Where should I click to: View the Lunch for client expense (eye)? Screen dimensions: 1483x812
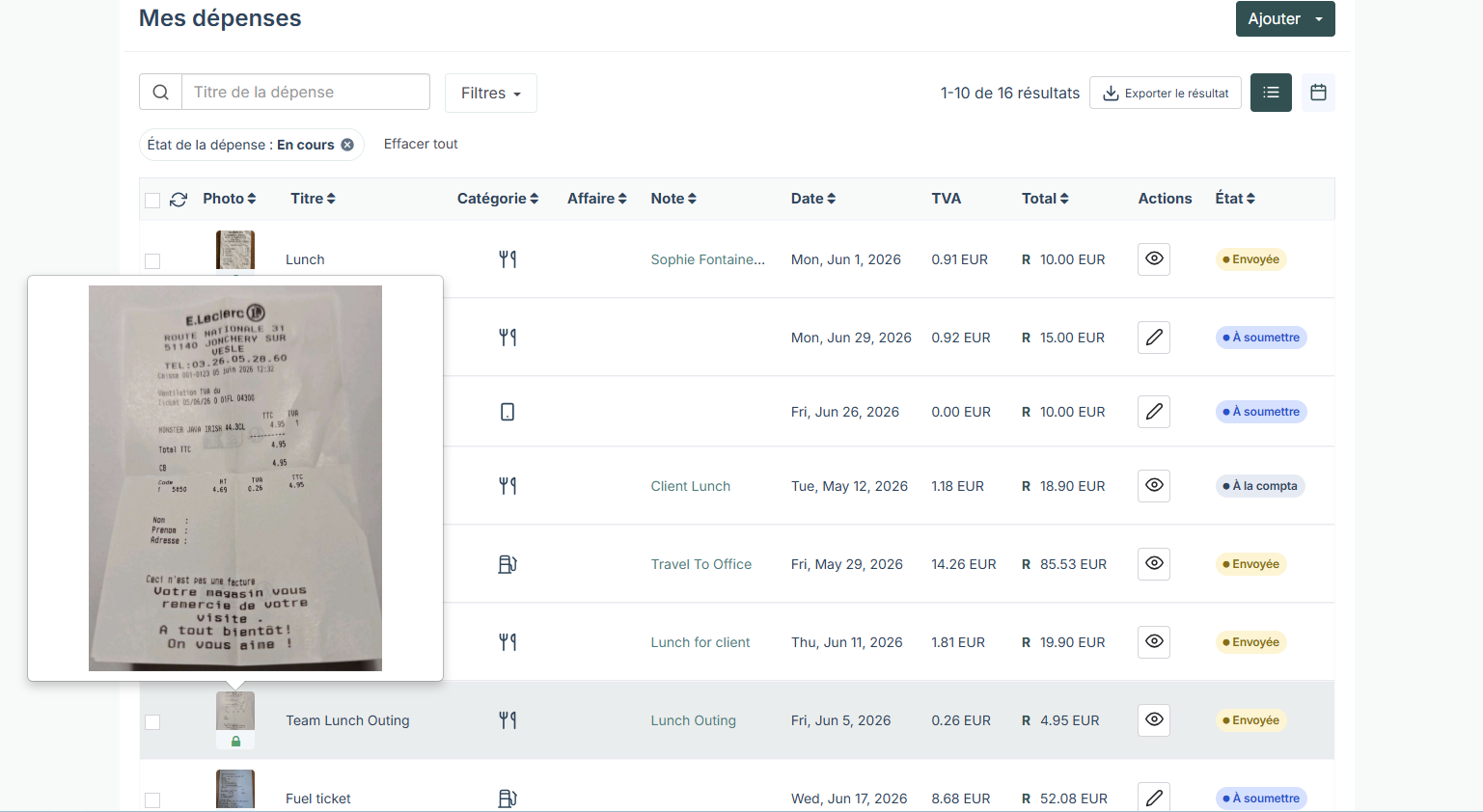click(x=1154, y=642)
